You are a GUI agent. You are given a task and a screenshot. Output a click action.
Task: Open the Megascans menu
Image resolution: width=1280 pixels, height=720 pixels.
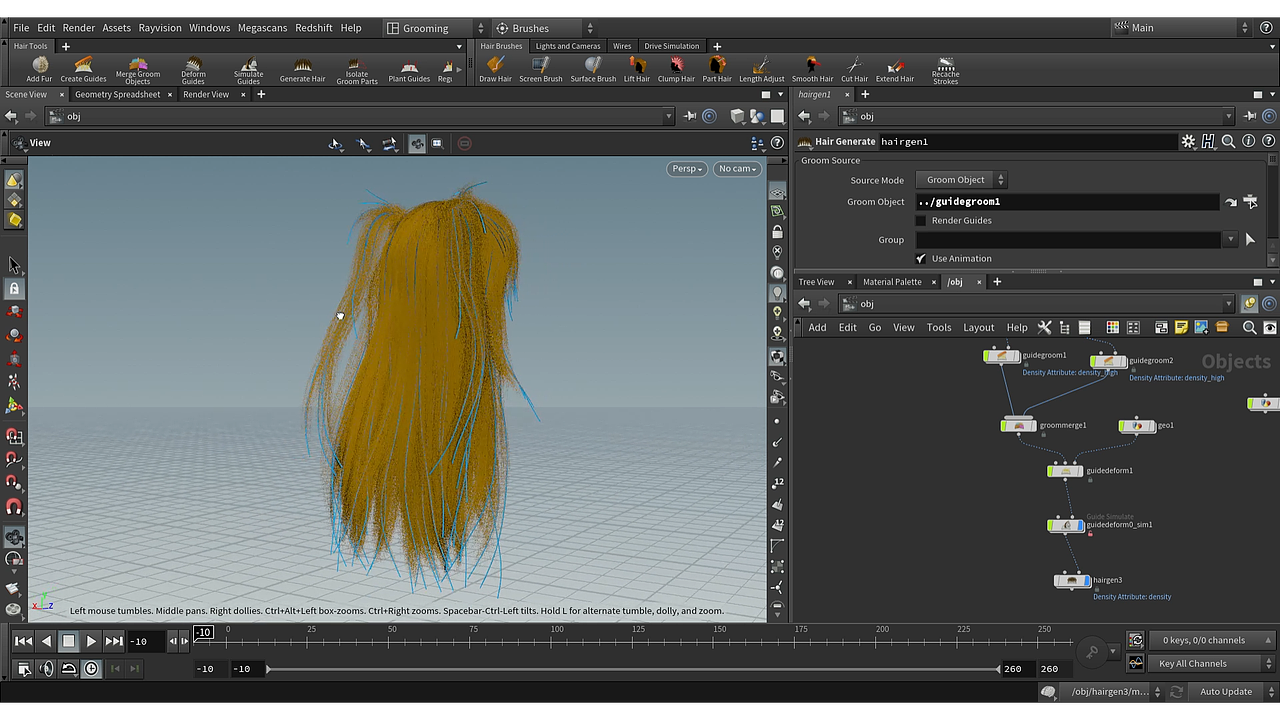pyautogui.click(x=261, y=28)
